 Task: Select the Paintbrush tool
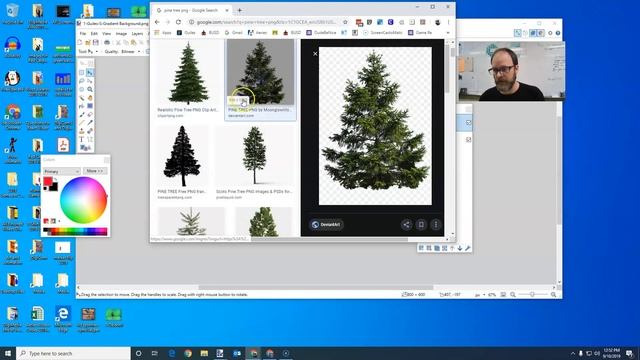[x=82, y=114]
